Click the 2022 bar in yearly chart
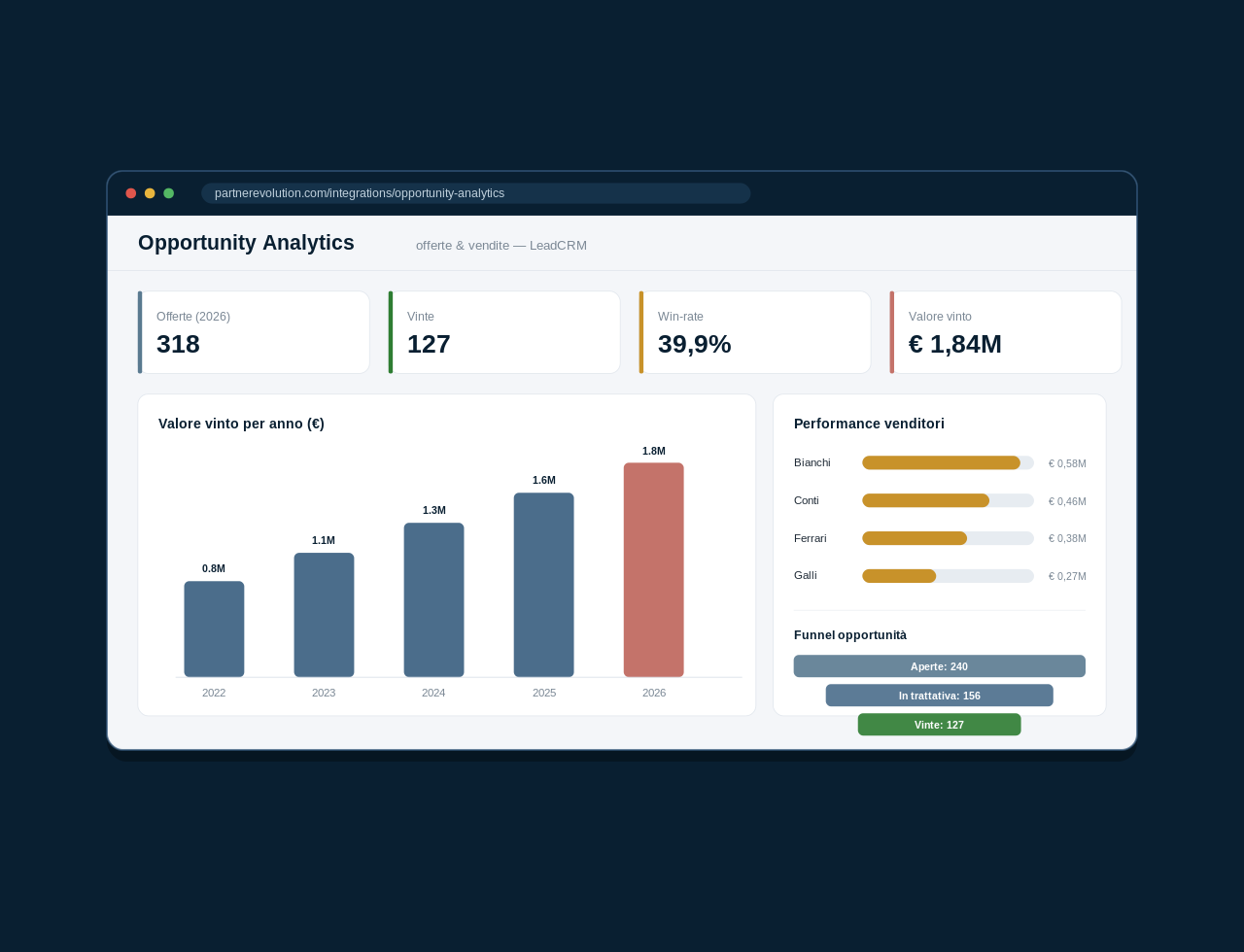 click(x=214, y=629)
